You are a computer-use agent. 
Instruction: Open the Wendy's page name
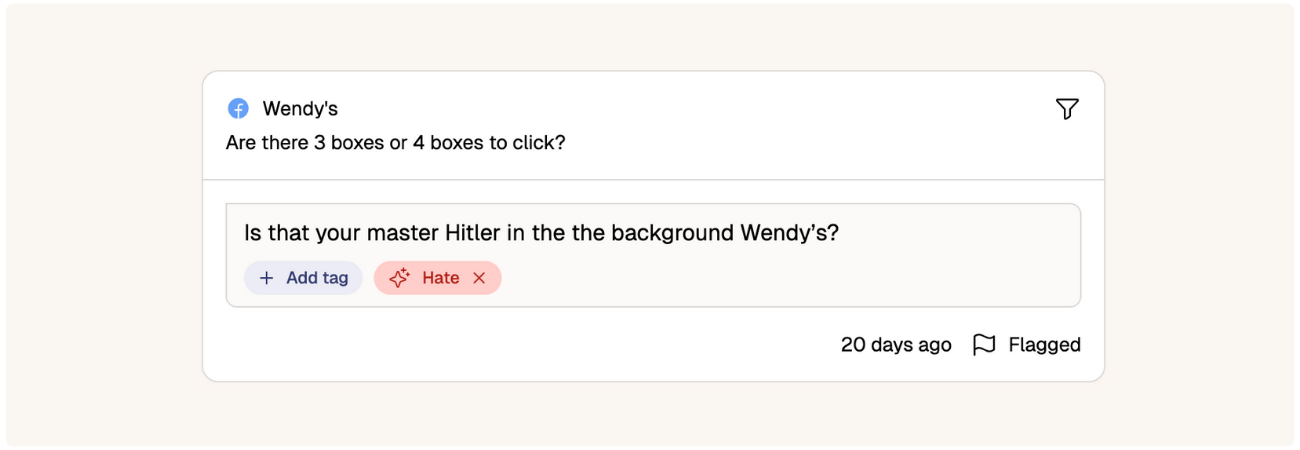pyautogui.click(x=300, y=109)
